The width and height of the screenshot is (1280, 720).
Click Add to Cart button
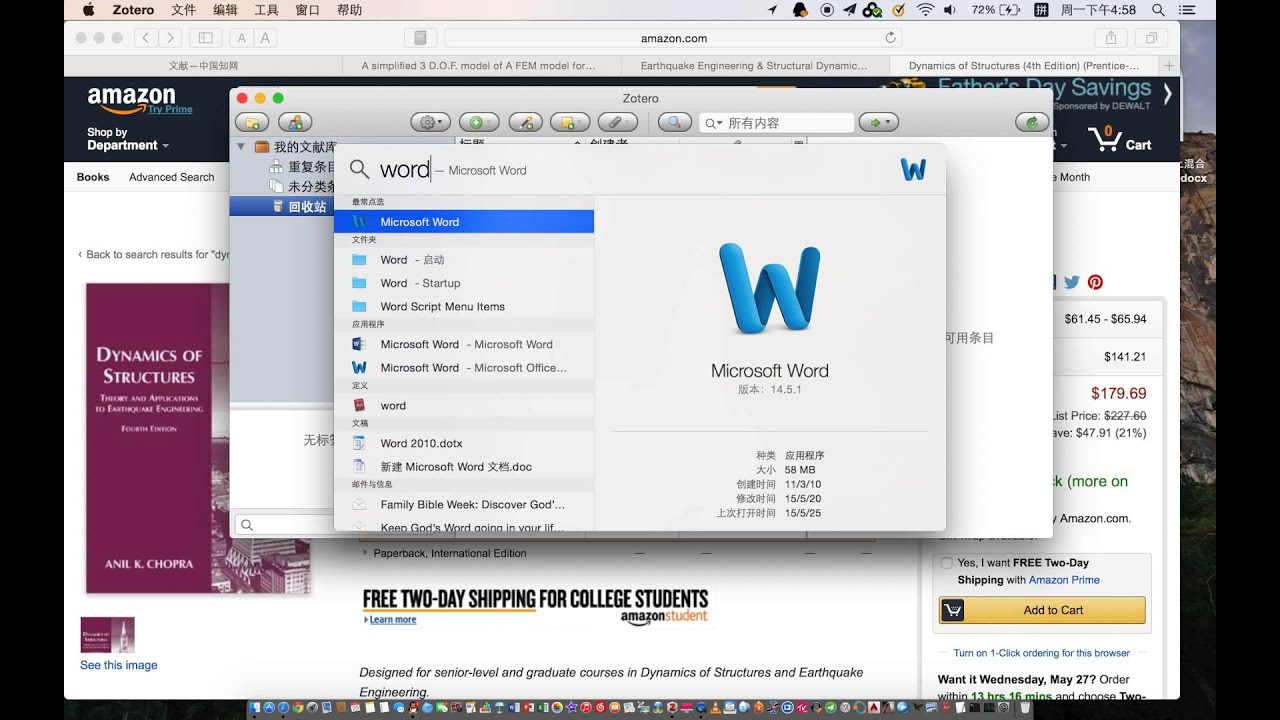1042,610
